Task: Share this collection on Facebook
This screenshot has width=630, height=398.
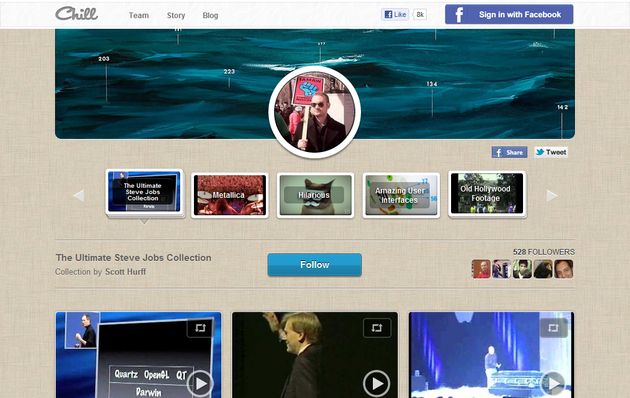Action: pyautogui.click(x=509, y=152)
